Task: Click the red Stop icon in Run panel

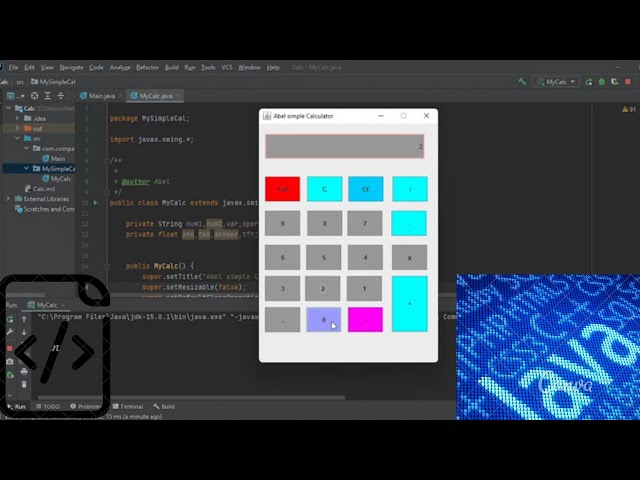Action: 10,348
